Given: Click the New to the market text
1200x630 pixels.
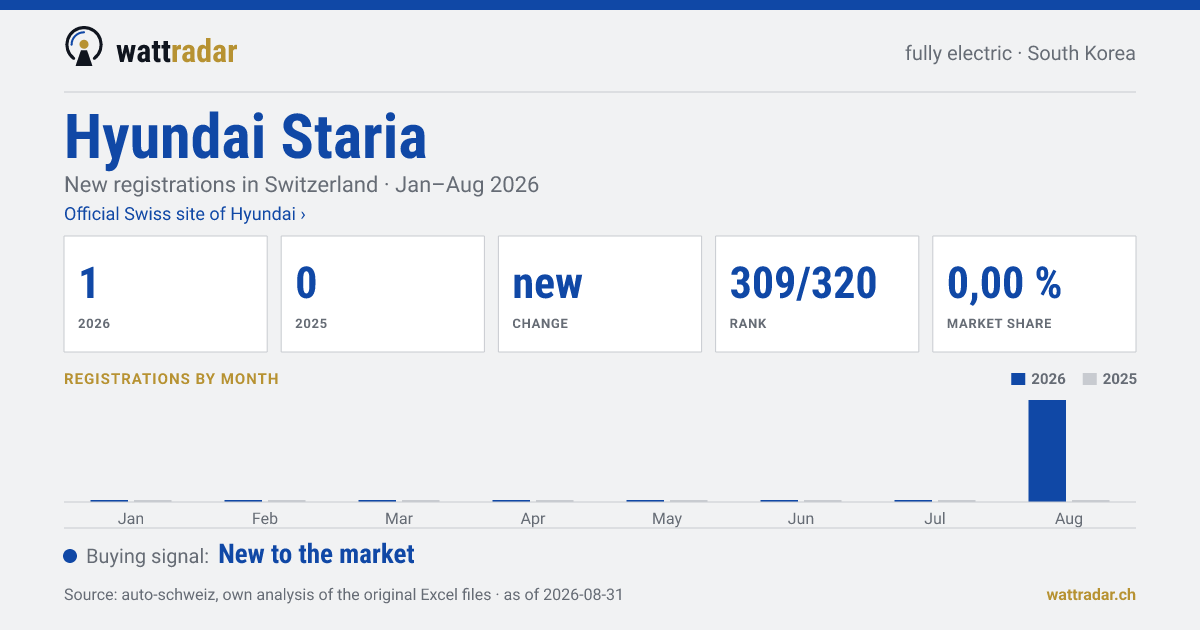Looking at the screenshot, I should pyautogui.click(x=316, y=554).
